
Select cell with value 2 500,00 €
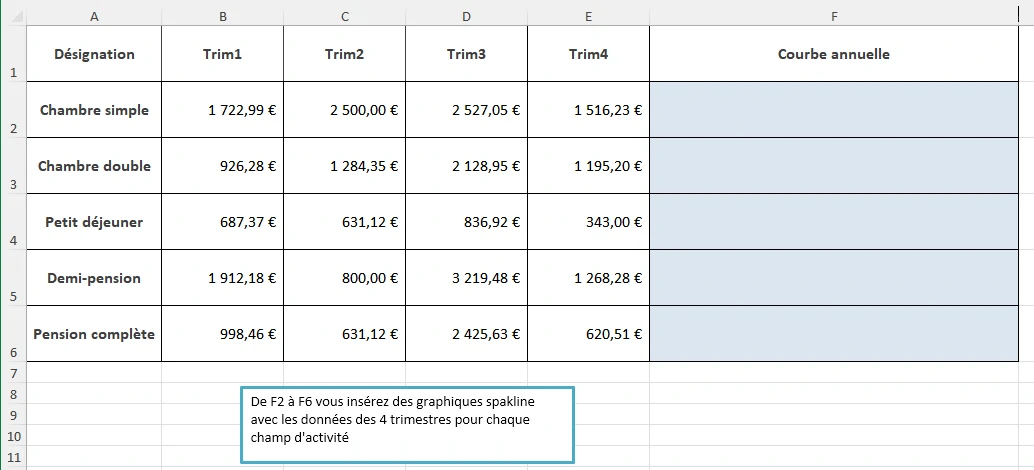[344, 110]
